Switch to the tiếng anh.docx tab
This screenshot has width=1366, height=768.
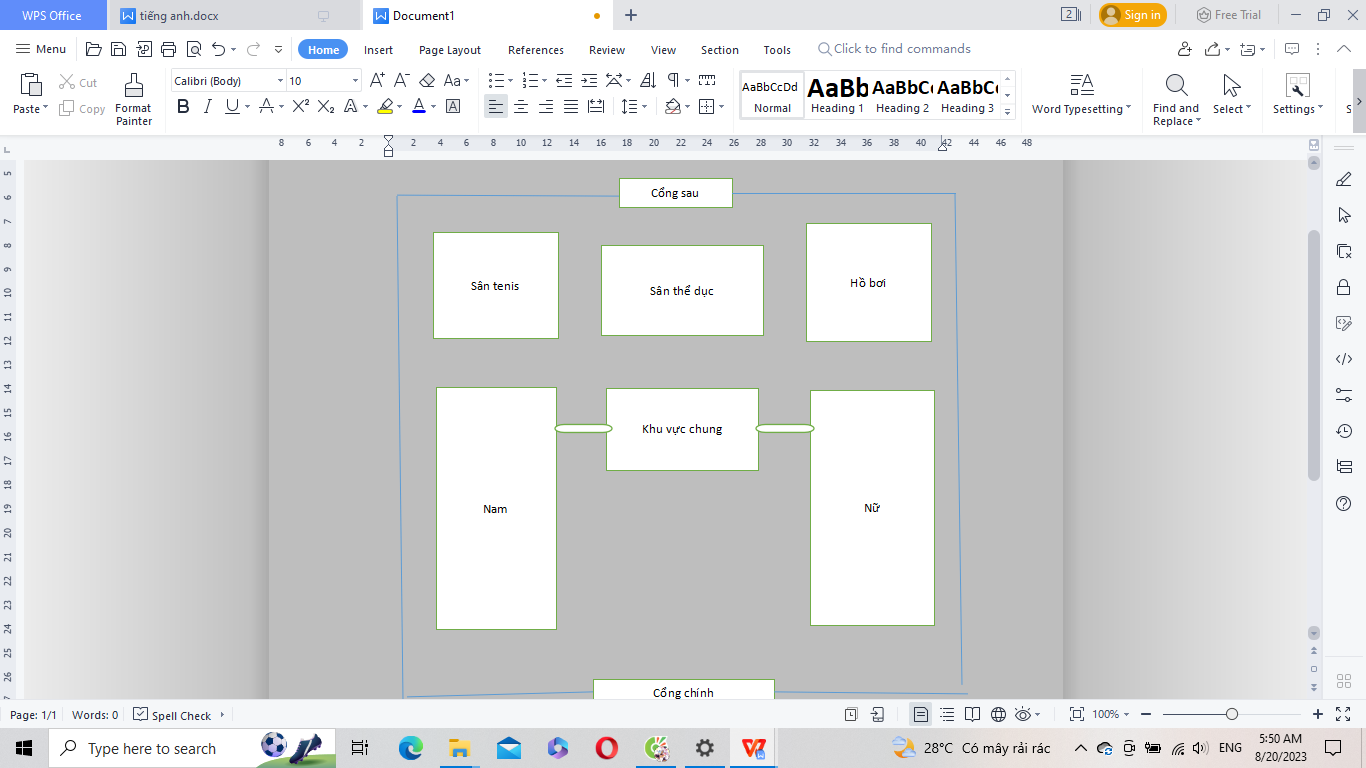click(x=180, y=15)
